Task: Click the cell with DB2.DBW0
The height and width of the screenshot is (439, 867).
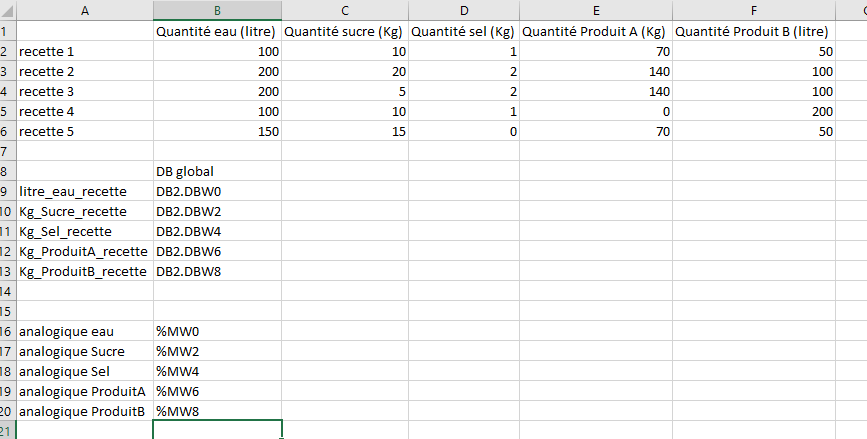Action: [217, 191]
